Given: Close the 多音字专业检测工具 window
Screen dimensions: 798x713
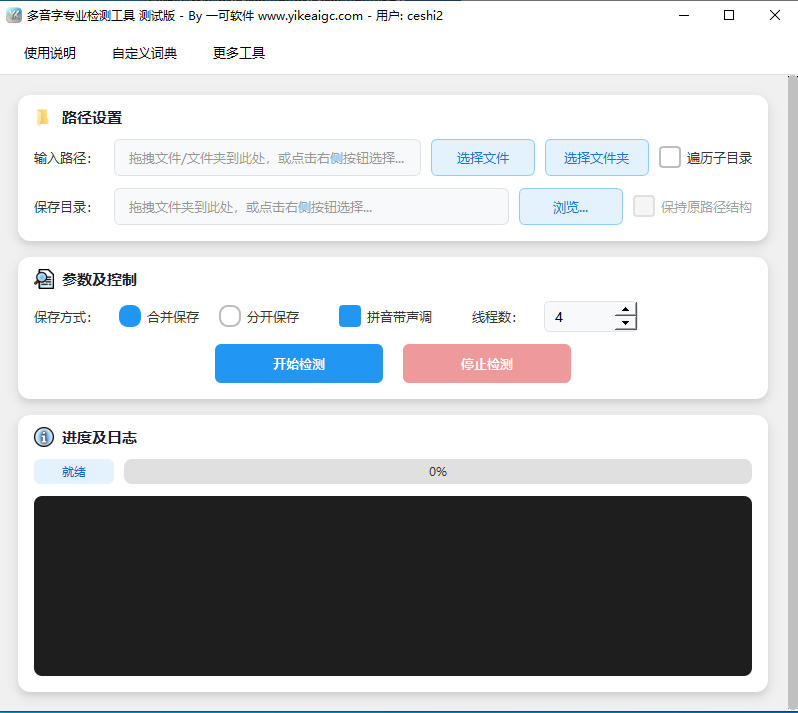Looking at the screenshot, I should (775, 15).
